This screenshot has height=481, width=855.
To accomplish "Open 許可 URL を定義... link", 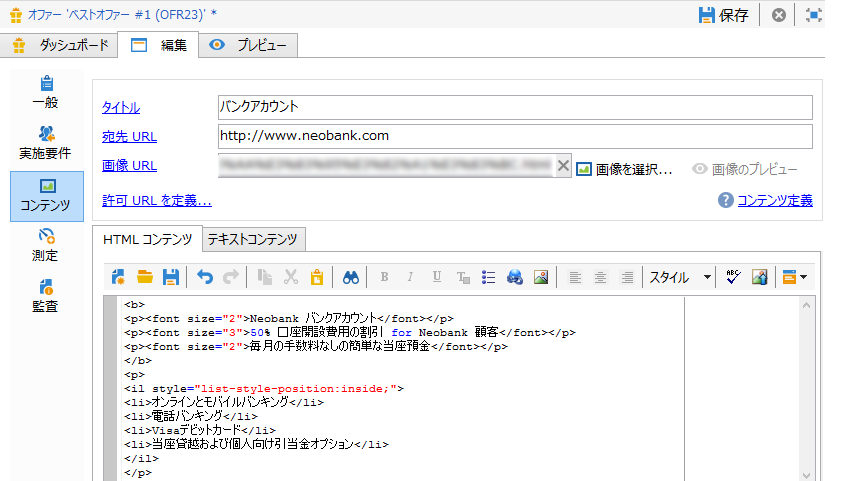I will pos(156,200).
